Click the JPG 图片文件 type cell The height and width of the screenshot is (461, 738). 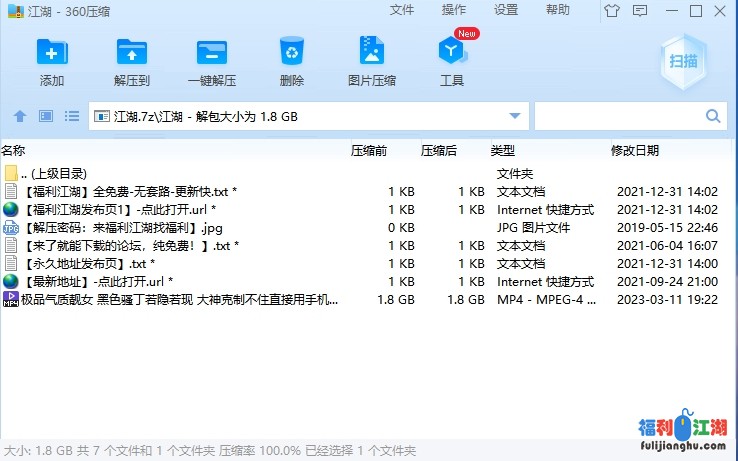(533, 228)
